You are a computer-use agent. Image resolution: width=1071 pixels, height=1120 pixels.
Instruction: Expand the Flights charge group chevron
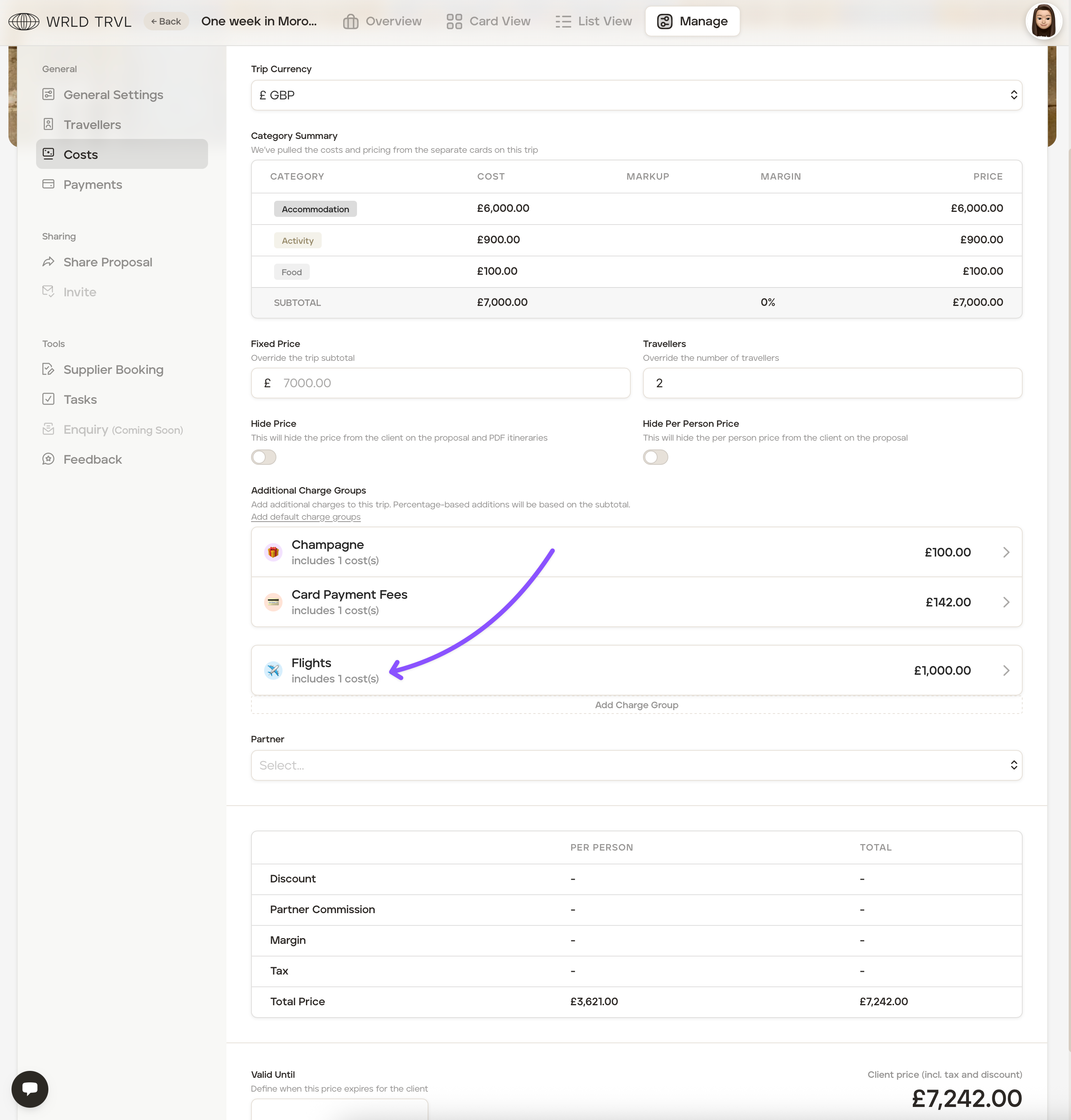(1006, 671)
